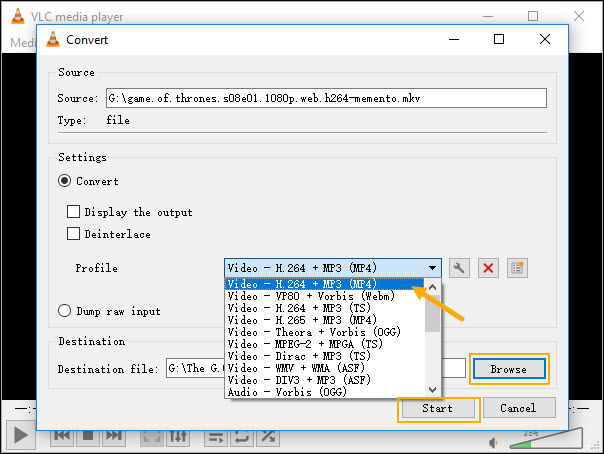Click previous media button in VLC window

click(x=62, y=436)
